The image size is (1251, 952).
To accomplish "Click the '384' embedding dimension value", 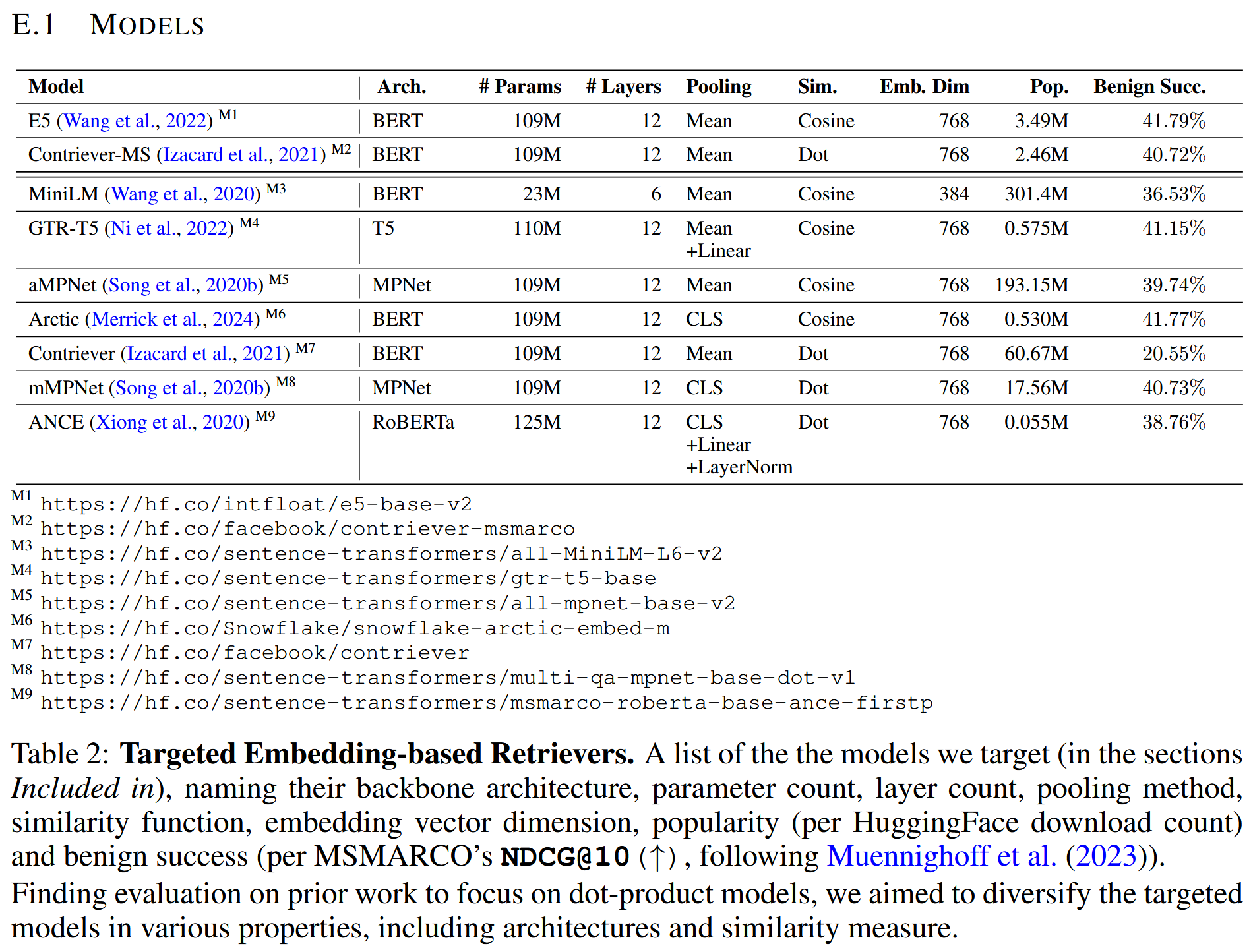I will point(954,194).
